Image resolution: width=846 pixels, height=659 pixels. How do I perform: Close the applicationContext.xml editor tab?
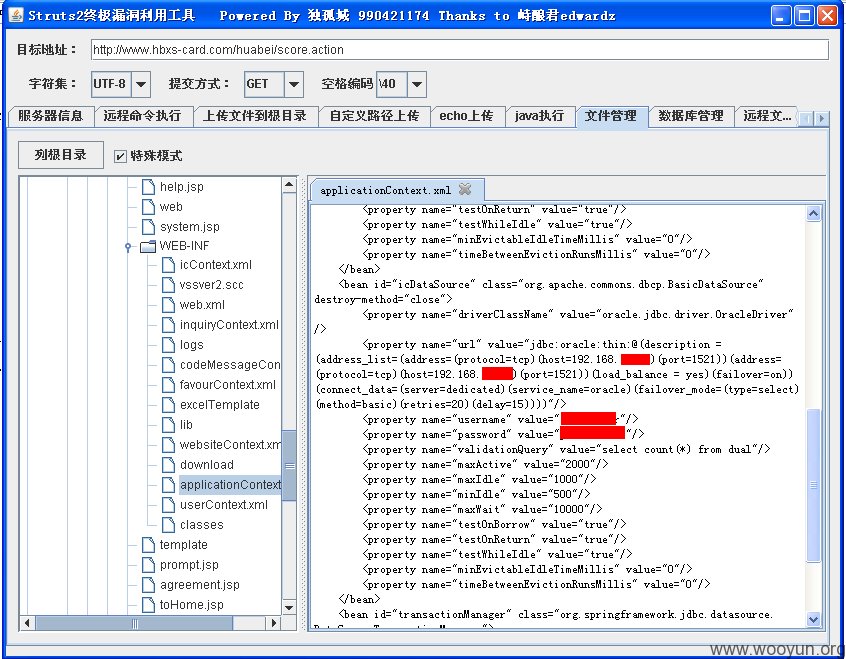click(x=465, y=189)
